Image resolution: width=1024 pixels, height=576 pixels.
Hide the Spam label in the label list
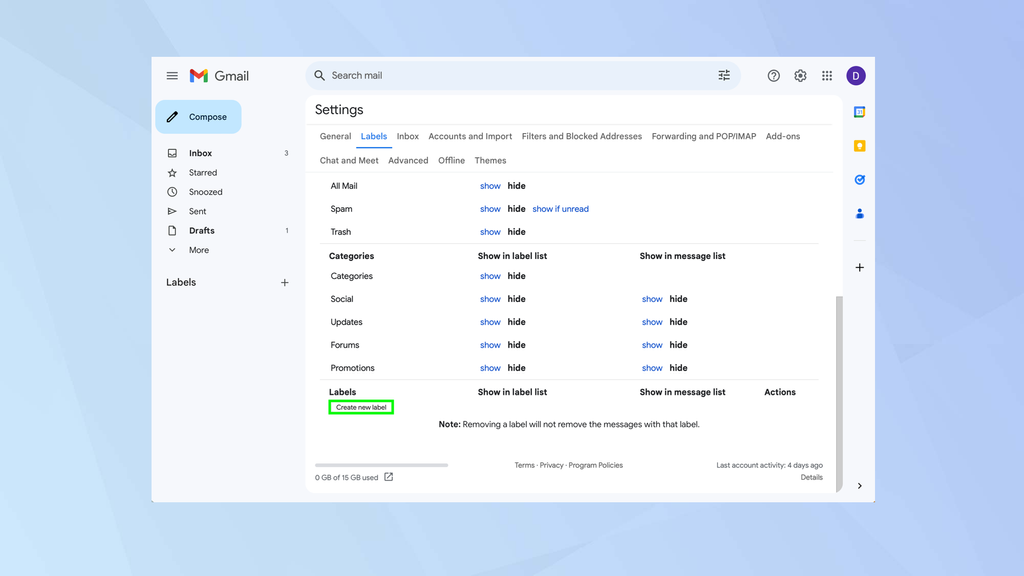tap(515, 208)
